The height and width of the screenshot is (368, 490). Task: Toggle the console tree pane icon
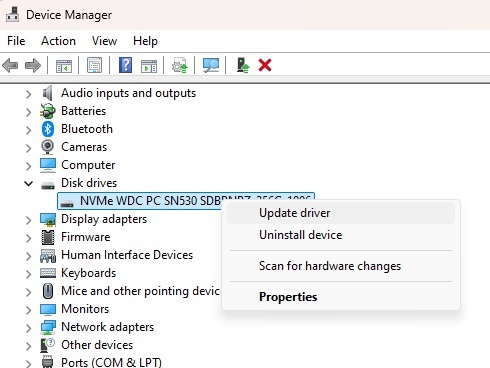pyautogui.click(x=64, y=66)
